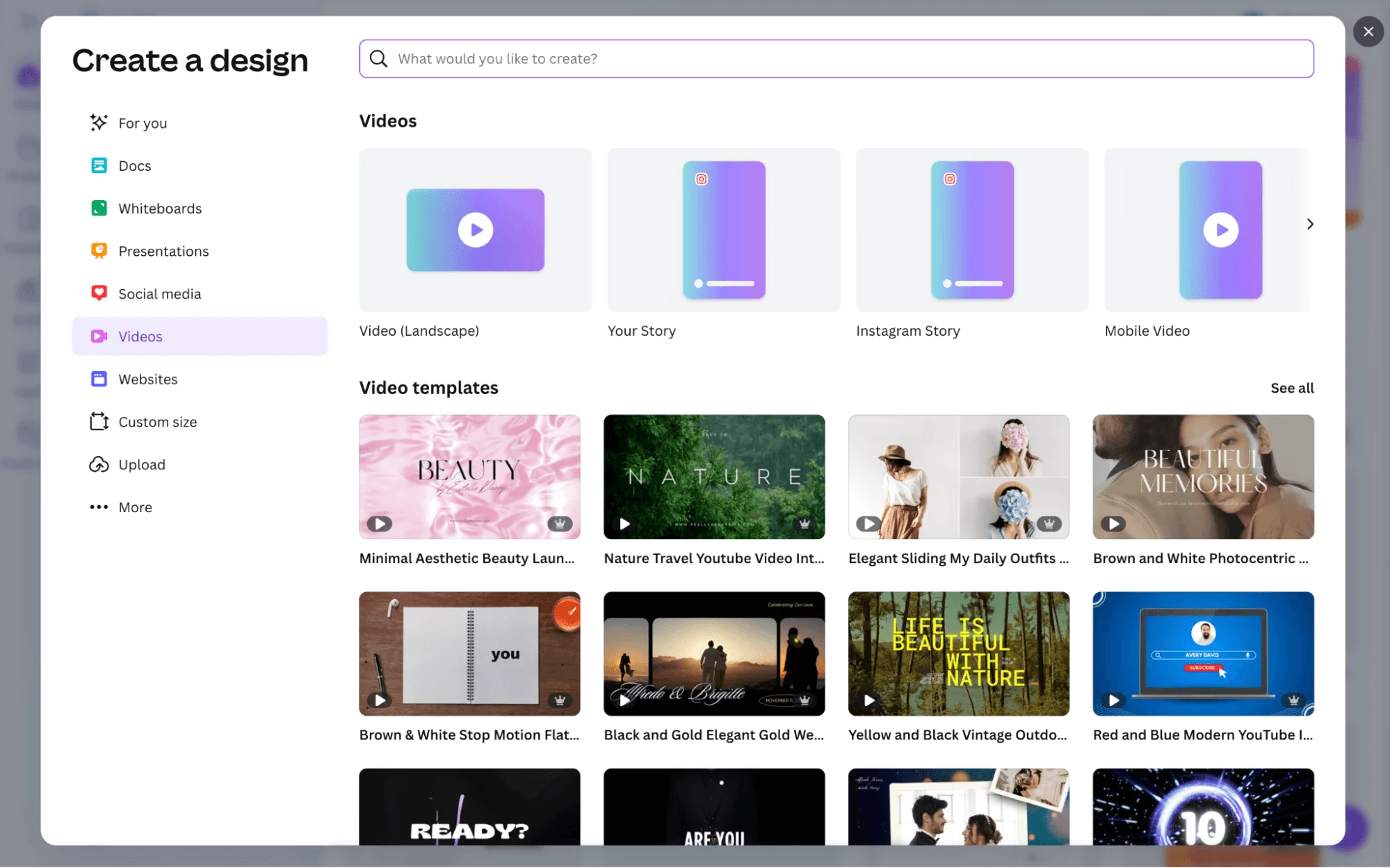This screenshot has width=1390, height=868.
Task: Click the Pro crown on Daily Outfits template
Action: tap(1049, 523)
